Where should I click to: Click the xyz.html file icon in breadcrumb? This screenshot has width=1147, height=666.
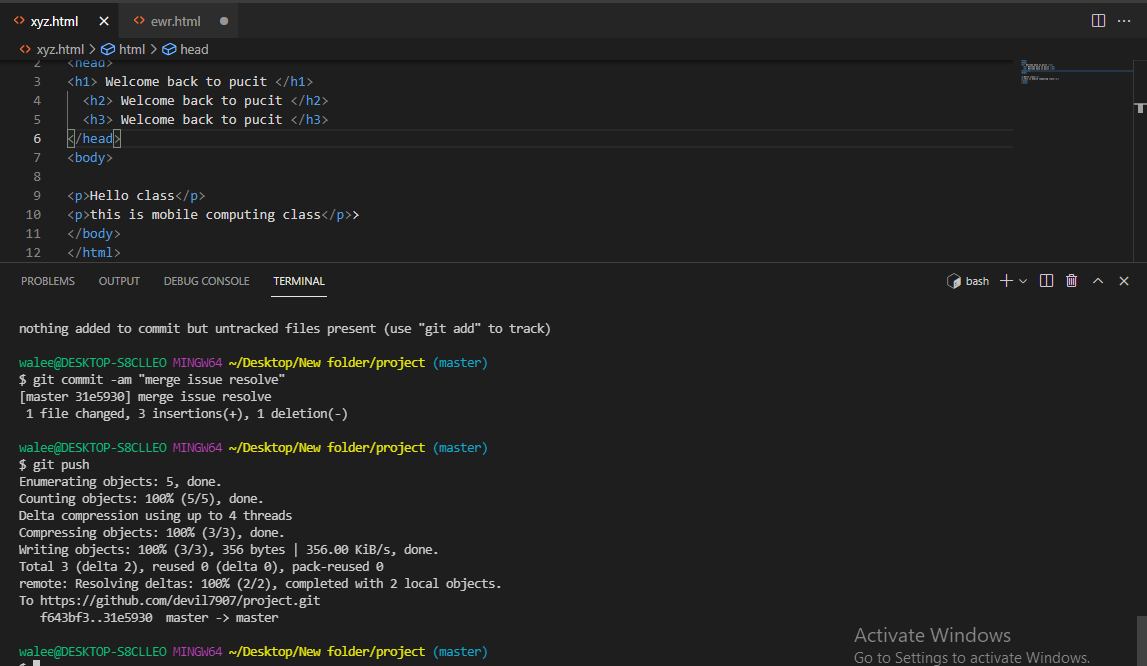[x=25, y=49]
